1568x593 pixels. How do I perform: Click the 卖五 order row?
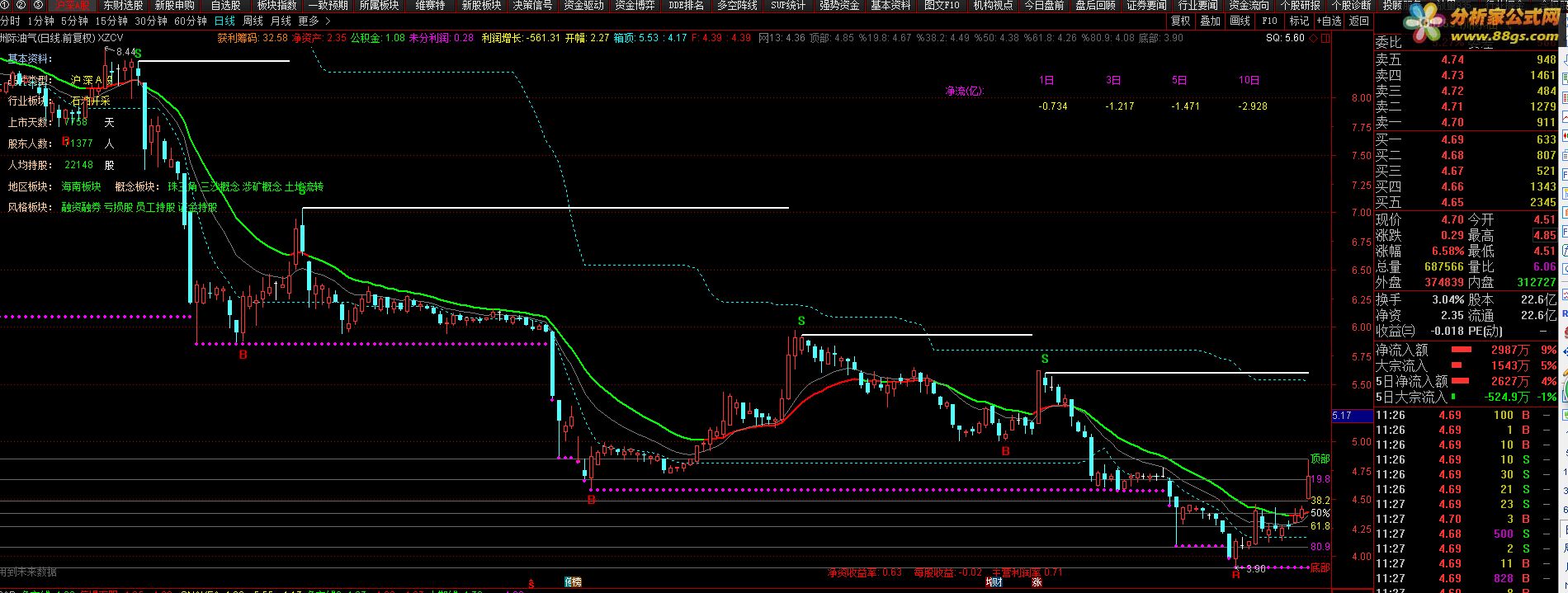pyautogui.click(x=1466, y=59)
